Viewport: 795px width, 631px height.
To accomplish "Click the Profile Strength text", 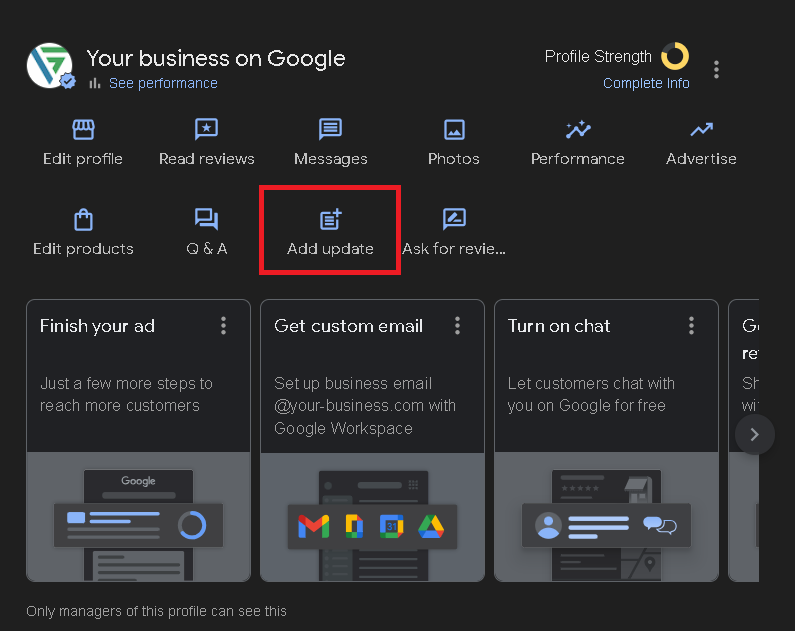I will 598,56.
